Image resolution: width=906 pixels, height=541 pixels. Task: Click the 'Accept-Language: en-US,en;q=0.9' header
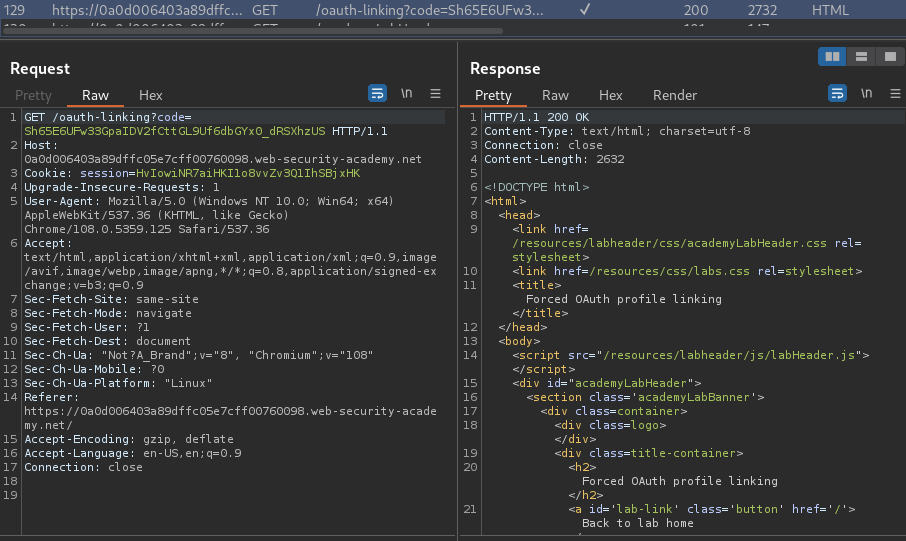click(x=132, y=453)
